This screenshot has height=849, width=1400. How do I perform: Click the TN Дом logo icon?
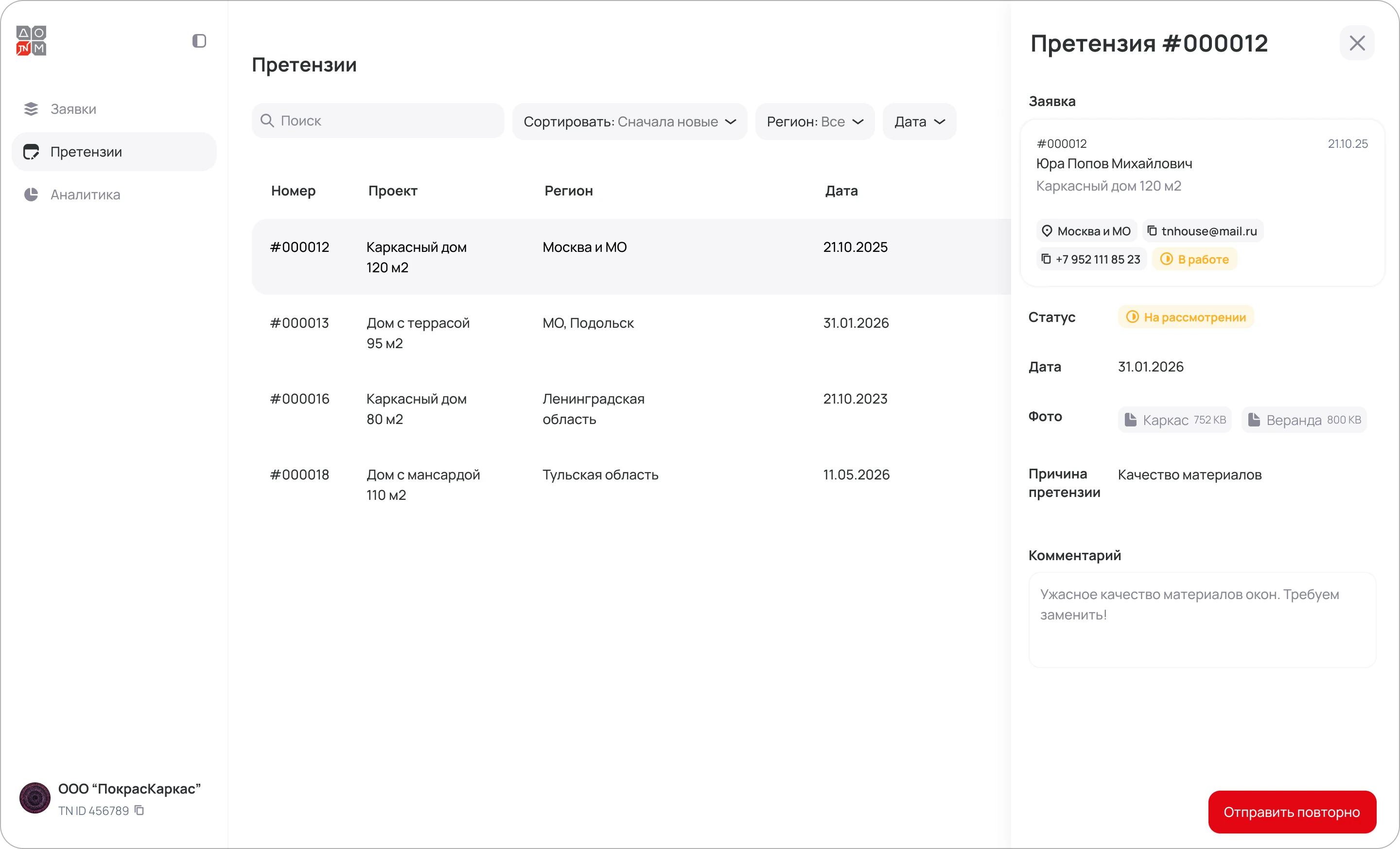point(31,40)
